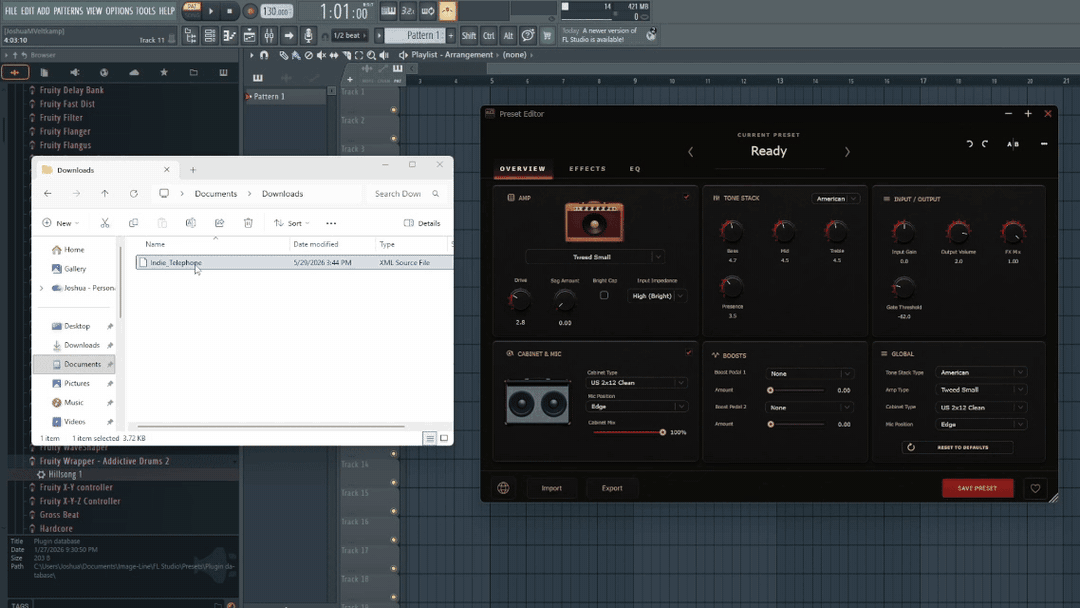
Task: Switch to the EQ tab
Action: click(x=635, y=169)
